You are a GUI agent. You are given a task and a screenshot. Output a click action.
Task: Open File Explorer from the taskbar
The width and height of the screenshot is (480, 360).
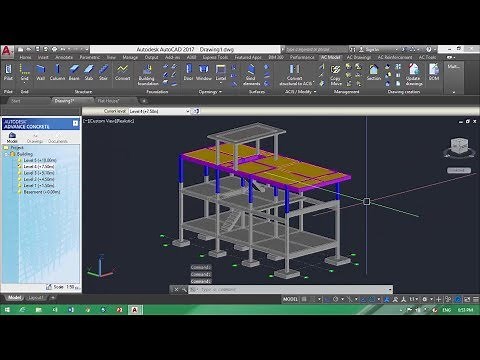pos(39,310)
